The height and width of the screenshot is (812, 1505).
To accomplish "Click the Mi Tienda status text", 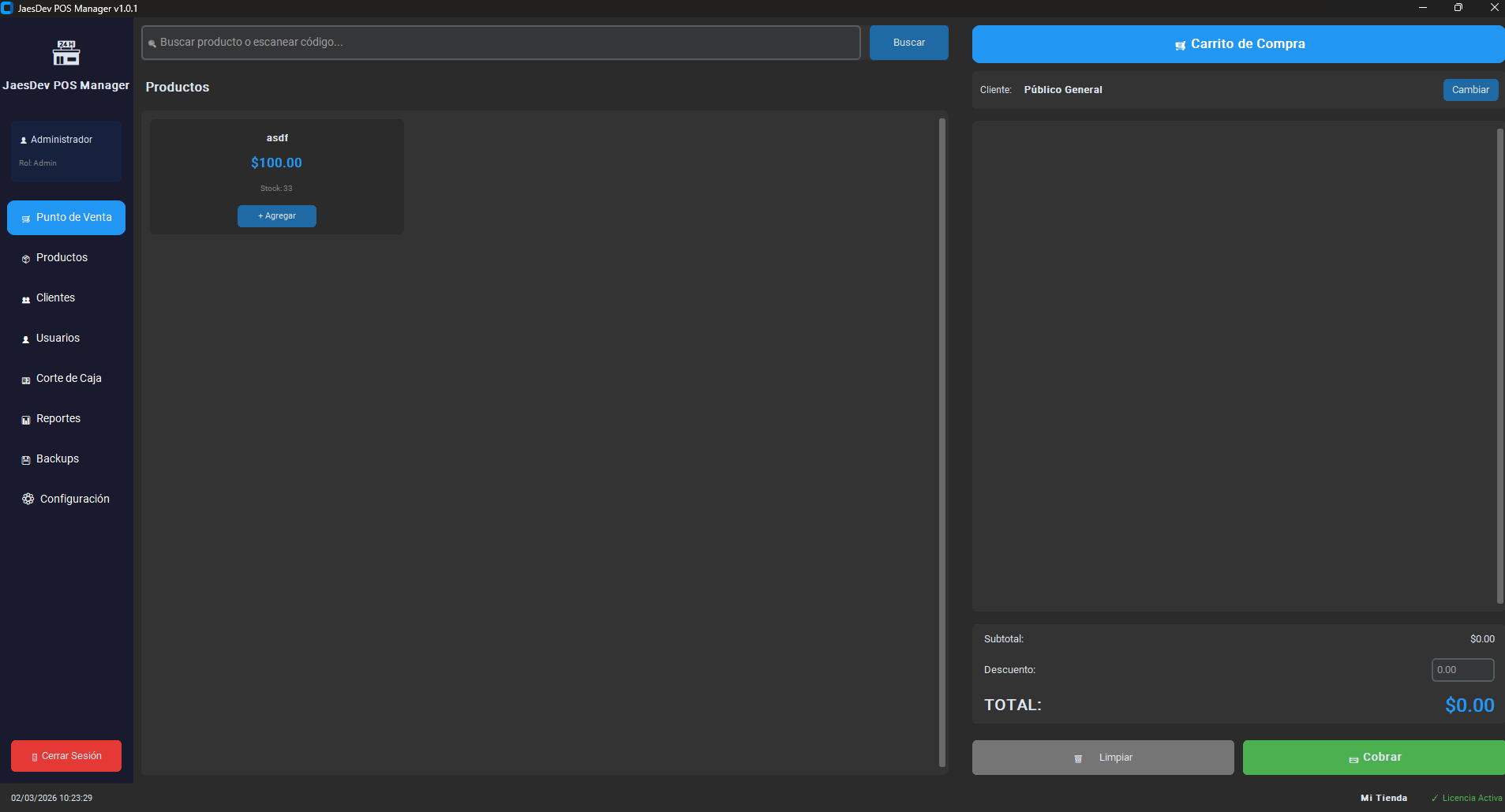I will pos(1384,798).
